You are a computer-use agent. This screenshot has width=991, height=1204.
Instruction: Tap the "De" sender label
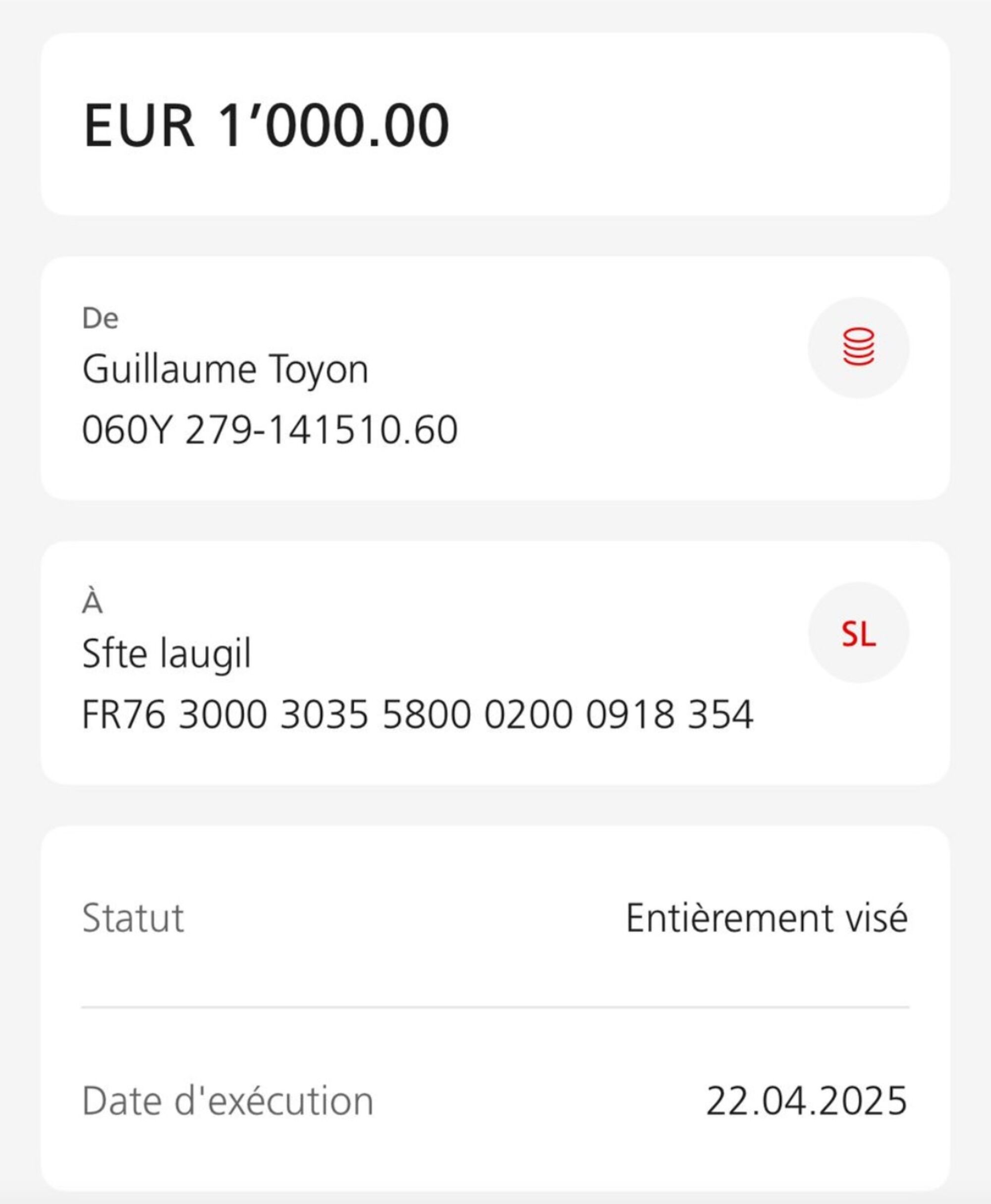click(x=101, y=319)
